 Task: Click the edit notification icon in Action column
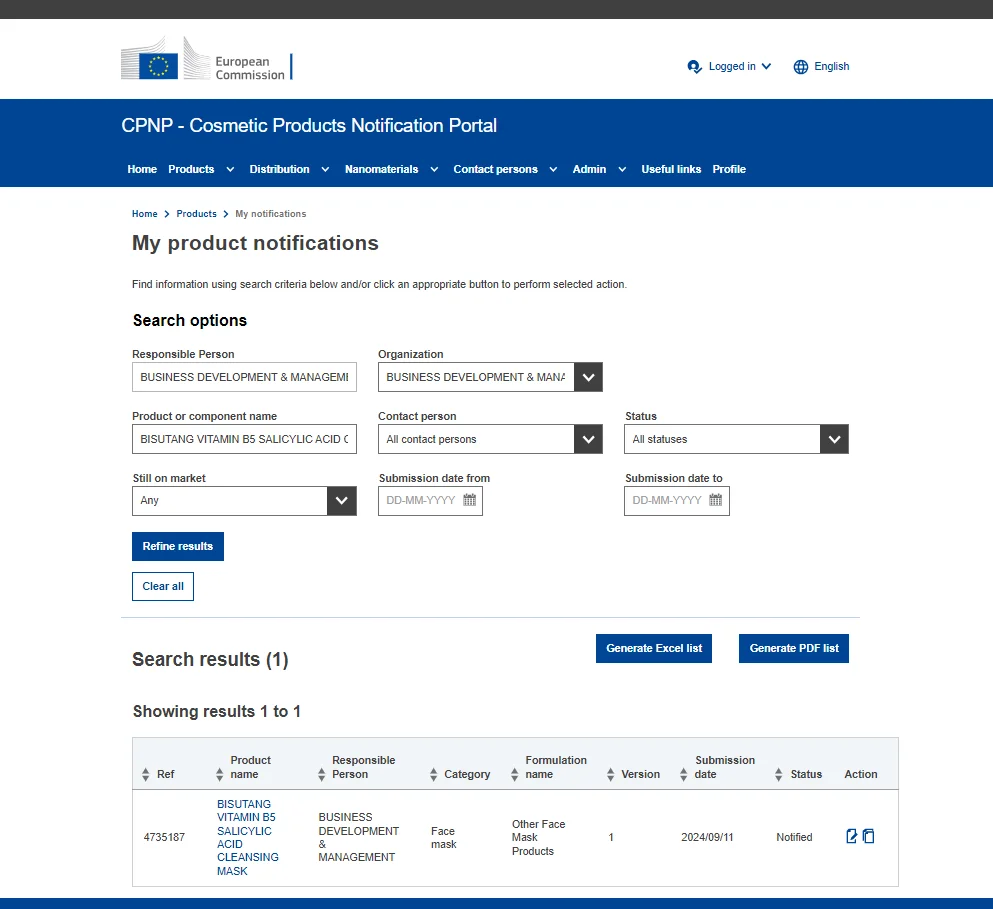coord(852,837)
